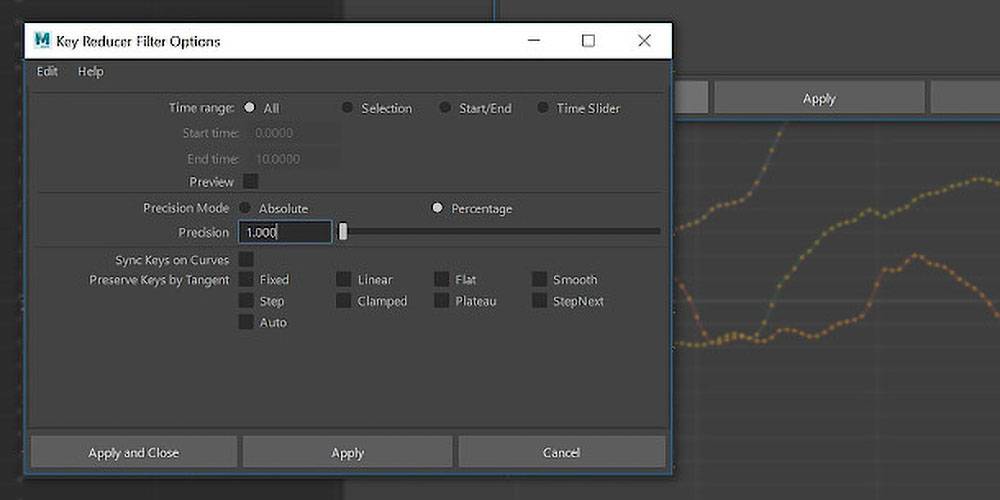Check the StepNext tangent option
Image resolution: width=1000 pixels, height=500 pixels.
(x=539, y=301)
